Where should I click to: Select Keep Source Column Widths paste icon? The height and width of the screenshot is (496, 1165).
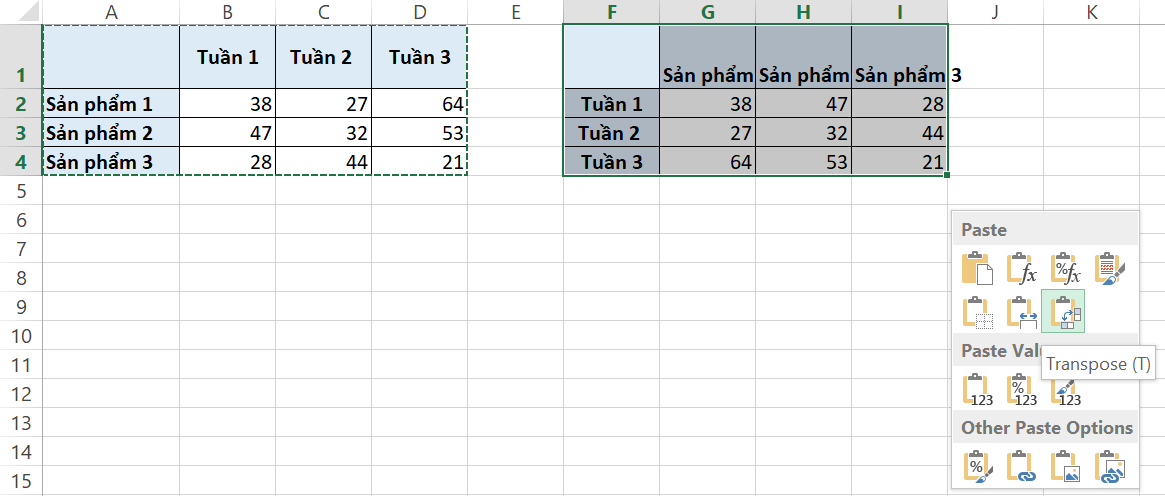pos(1020,310)
